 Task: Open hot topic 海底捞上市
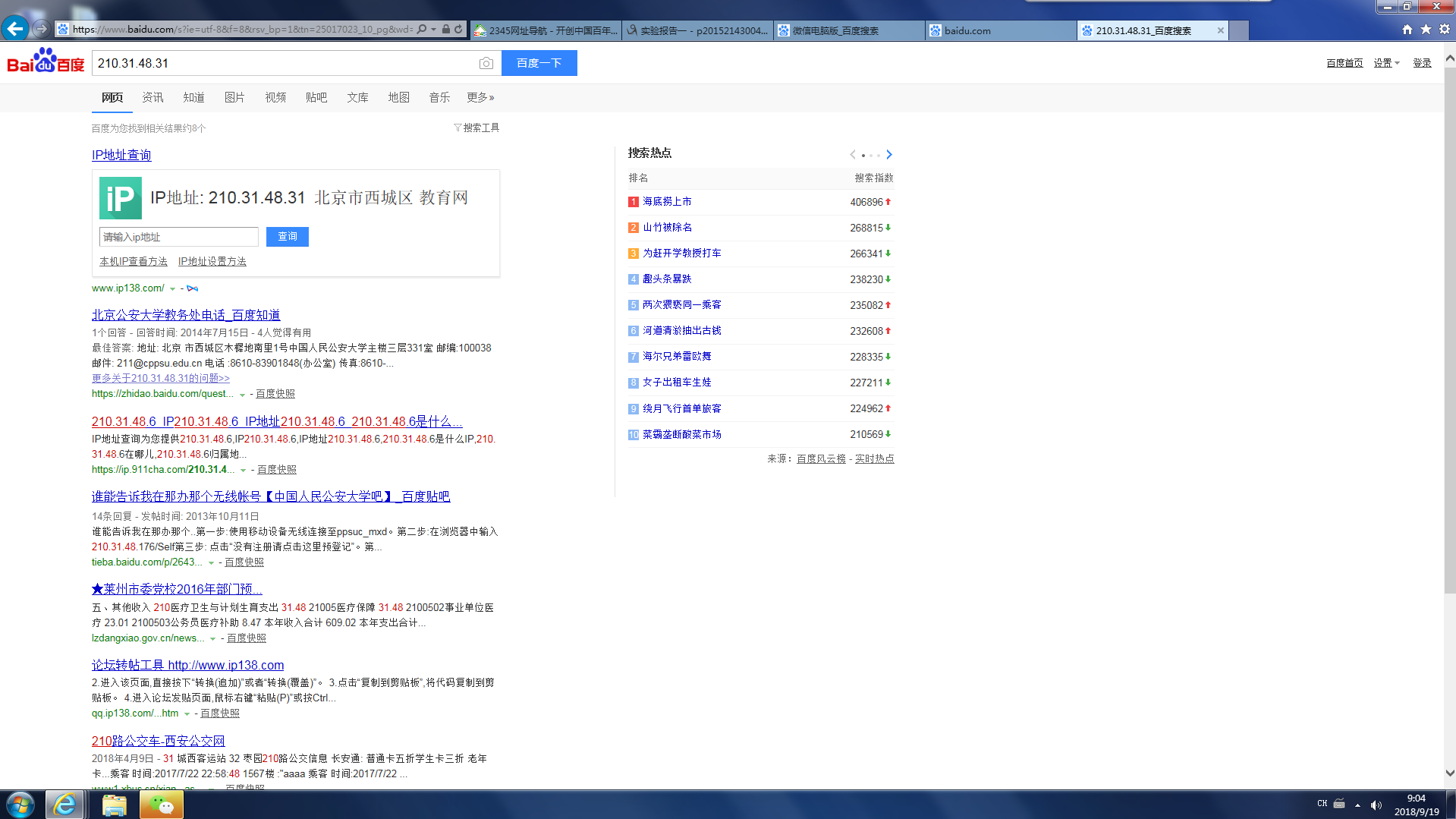pyautogui.click(x=667, y=202)
